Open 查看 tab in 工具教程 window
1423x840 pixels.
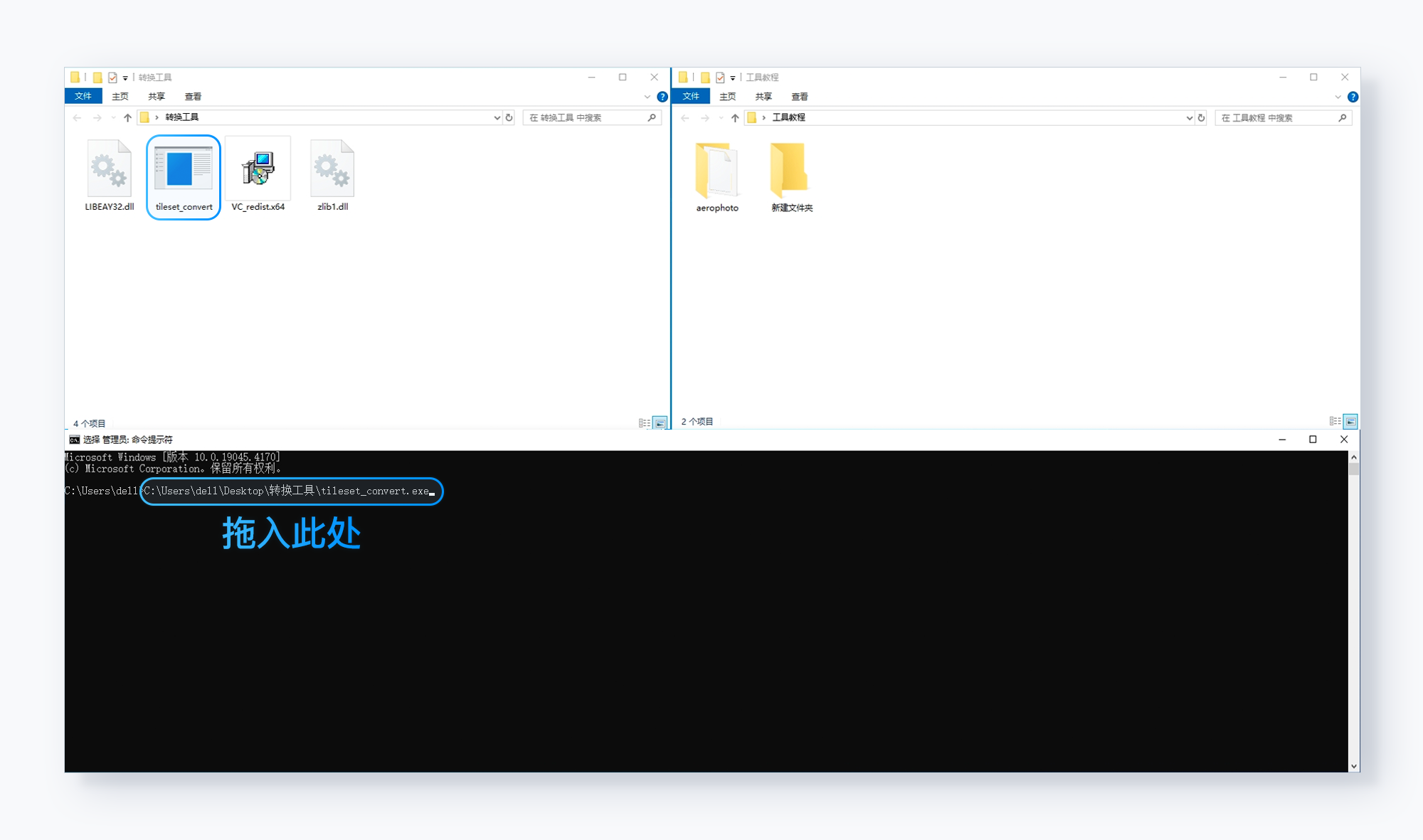pos(800,96)
